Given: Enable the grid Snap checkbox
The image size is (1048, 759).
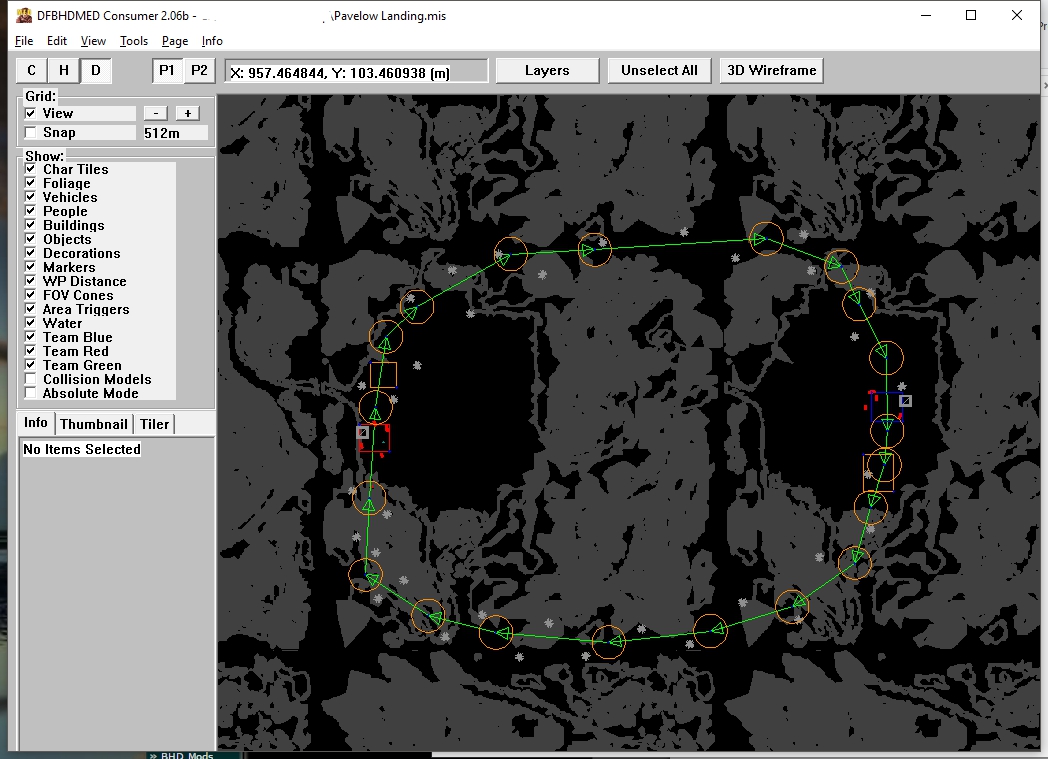Looking at the screenshot, I should [x=30, y=133].
